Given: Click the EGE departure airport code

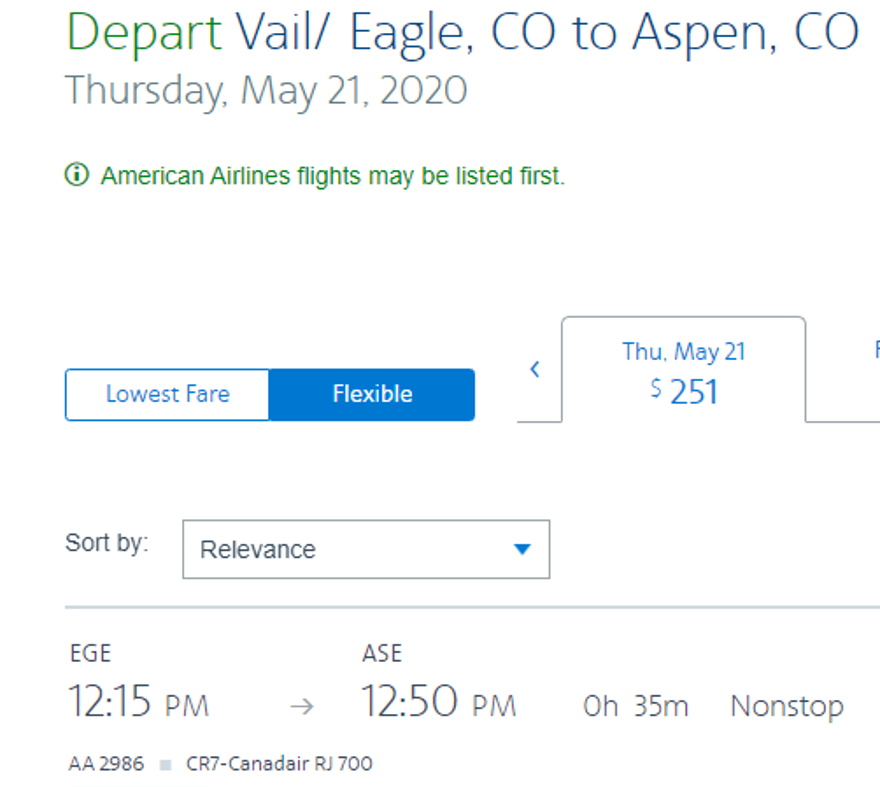Looking at the screenshot, I should pyautogui.click(x=90, y=654).
